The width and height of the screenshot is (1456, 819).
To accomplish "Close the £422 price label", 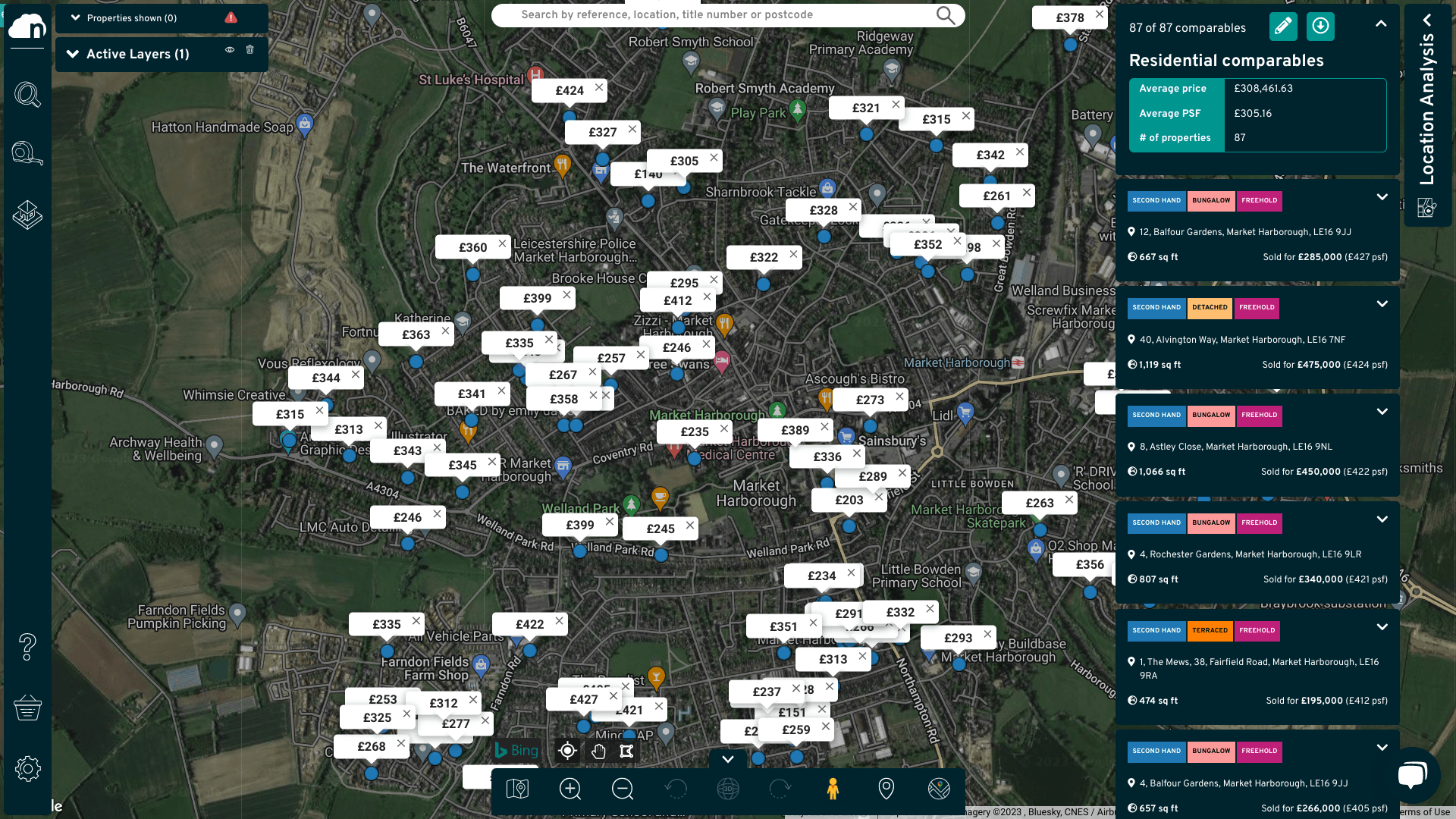I will (x=559, y=621).
